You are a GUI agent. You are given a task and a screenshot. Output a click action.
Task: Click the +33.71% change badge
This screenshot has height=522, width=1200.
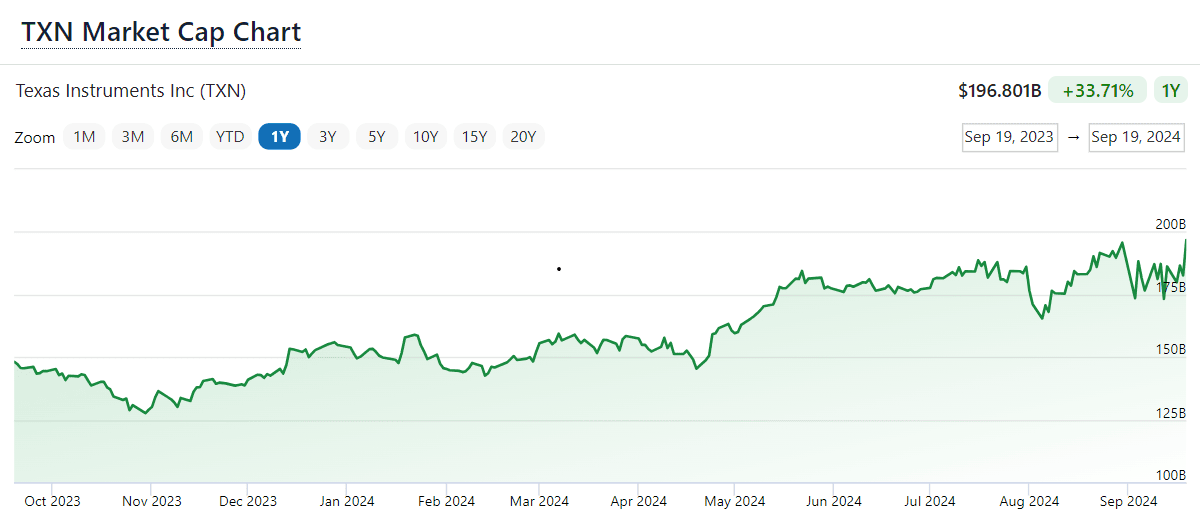pyautogui.click(x=1097, y=91)
